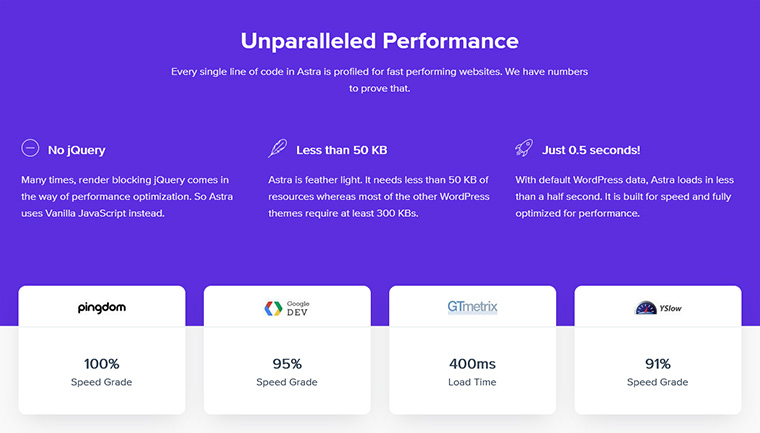Click the 100% Speed Grade value
760x433 pixels.
click(102, 363)
